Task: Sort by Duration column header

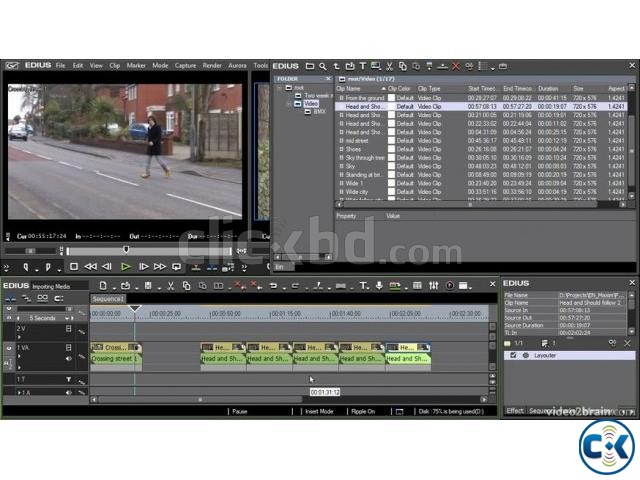Action: pos(548,89)
